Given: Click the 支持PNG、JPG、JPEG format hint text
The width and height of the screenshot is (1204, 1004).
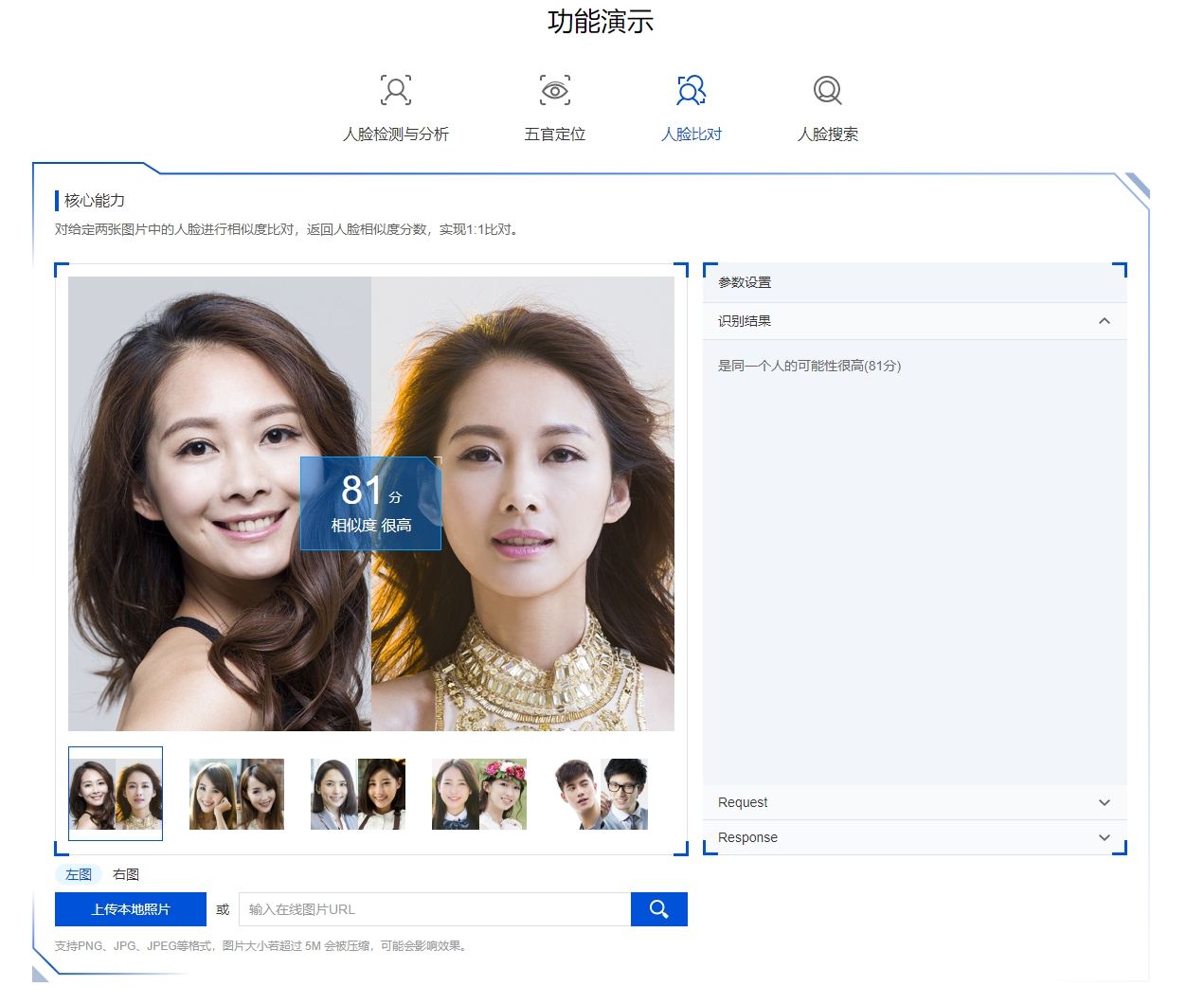Looking at the screenshot, I should (262, 945).
